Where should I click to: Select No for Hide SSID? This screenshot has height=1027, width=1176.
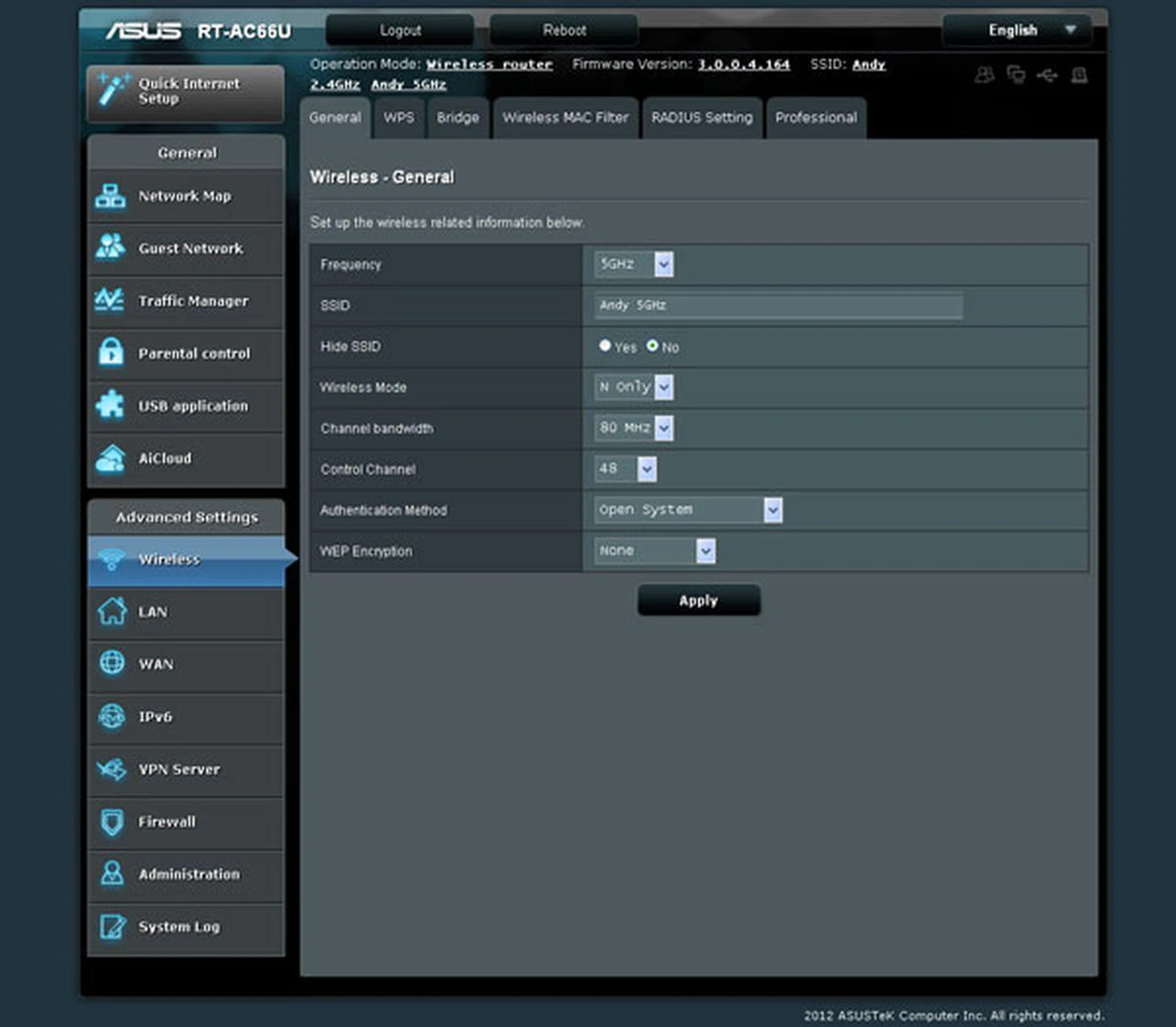pyautogui.click(x=652, y=346)
